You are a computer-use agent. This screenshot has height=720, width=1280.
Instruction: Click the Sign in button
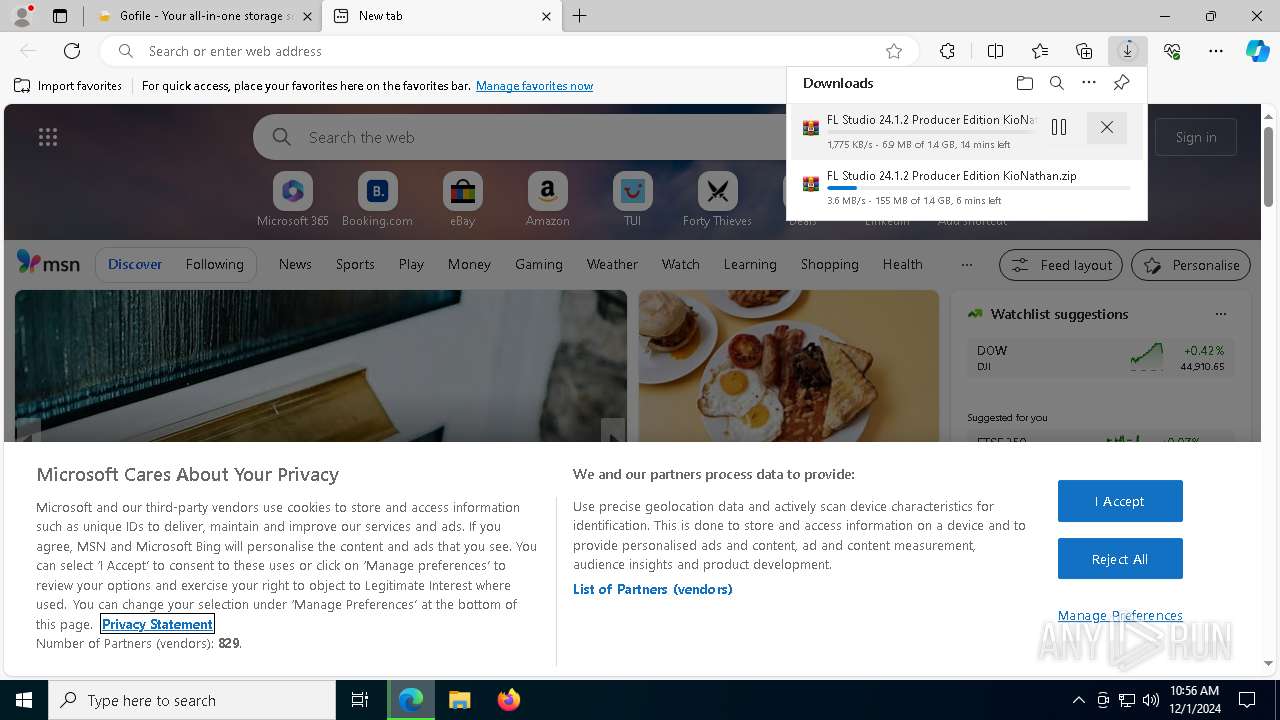pos(1196,137)
